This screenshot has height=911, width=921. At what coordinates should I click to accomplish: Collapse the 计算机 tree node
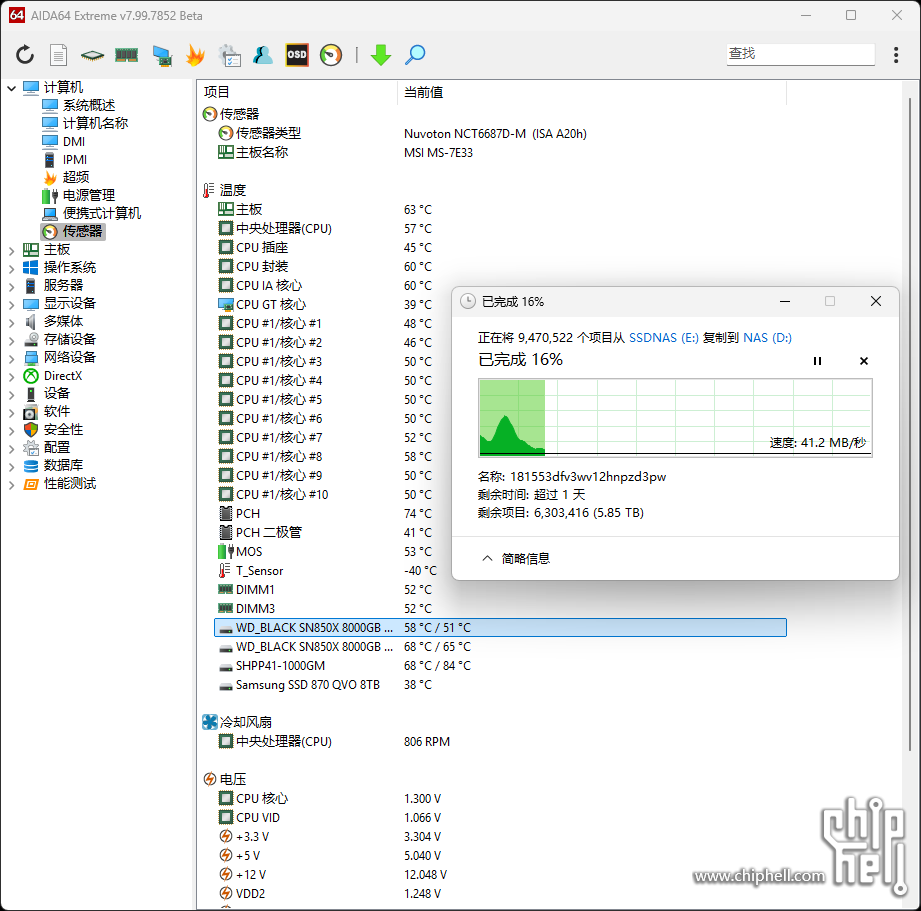(x=11, y=88)
